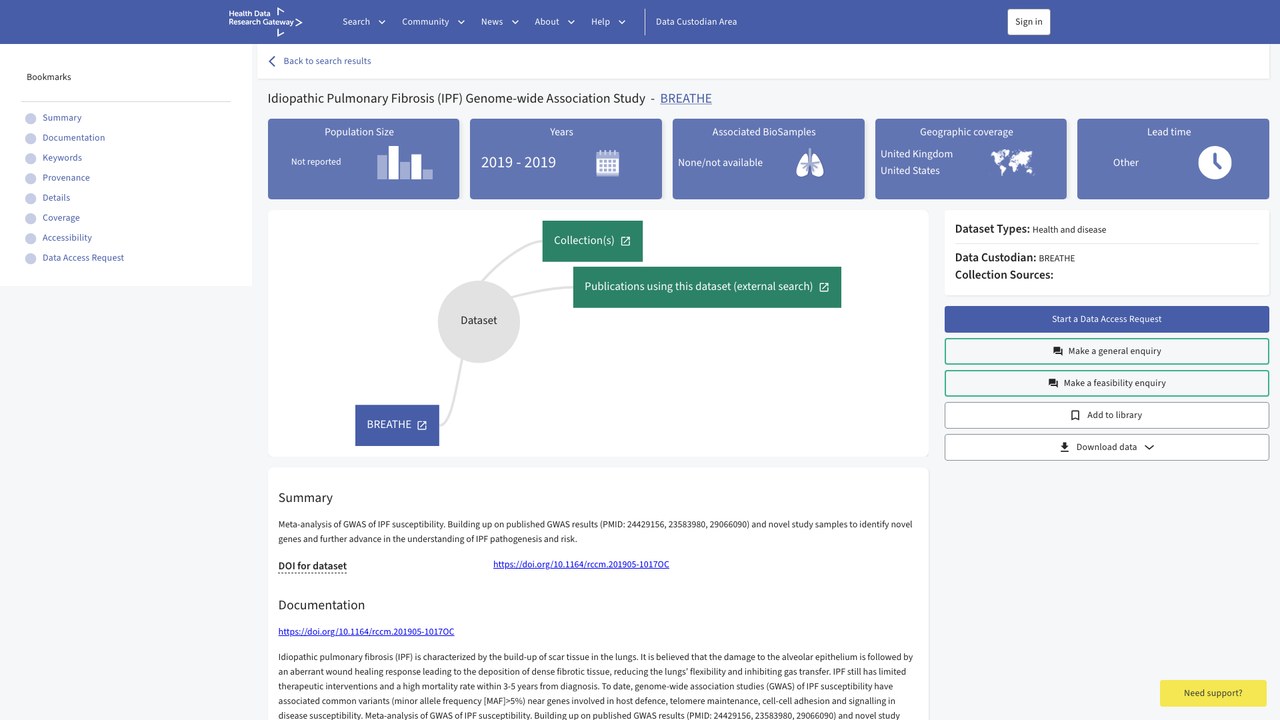Open the Data Custodian Area menu item
The height and width of the screenshot is (720, 1280).
pos(696,22)
